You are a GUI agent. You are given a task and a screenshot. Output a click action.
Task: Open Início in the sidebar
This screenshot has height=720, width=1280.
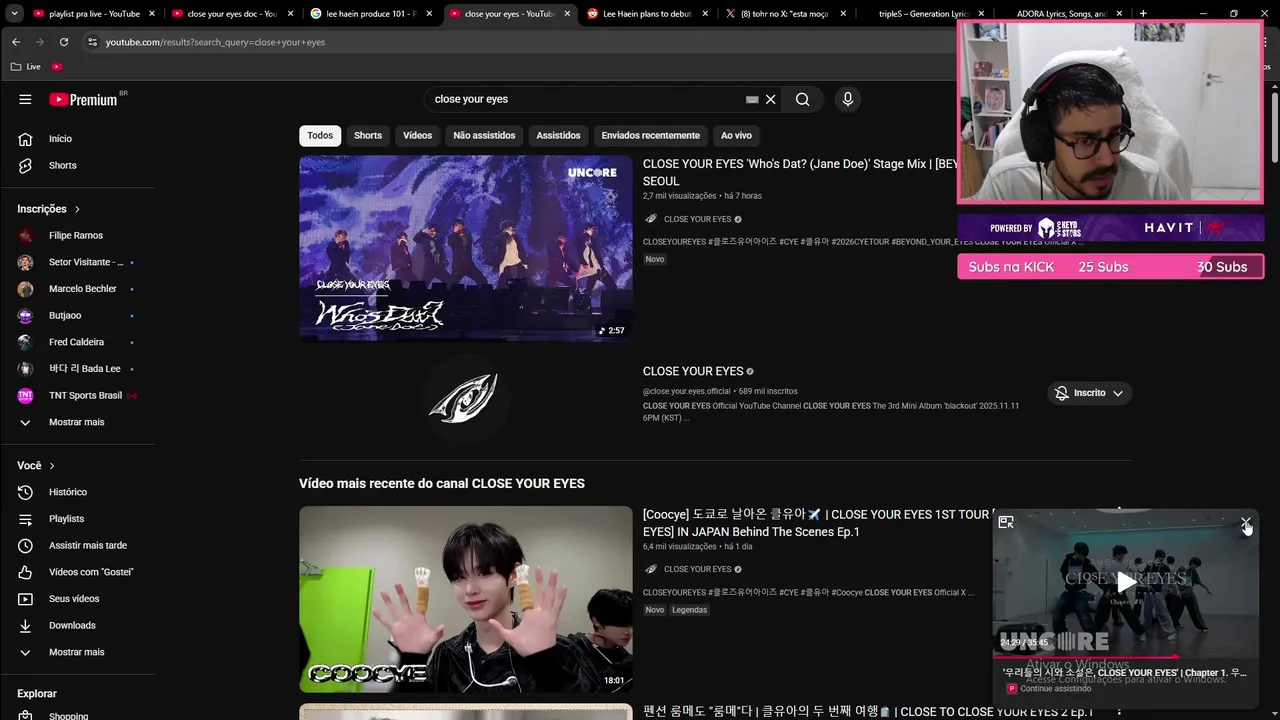(77, 139)
